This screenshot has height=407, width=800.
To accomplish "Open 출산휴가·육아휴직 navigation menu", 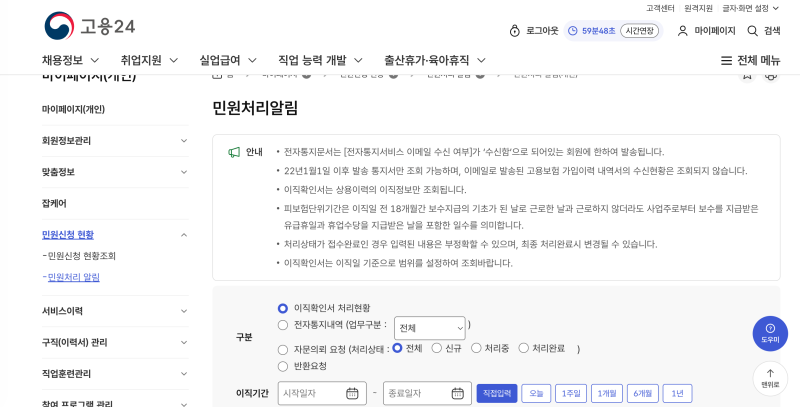I will point(435,60).
